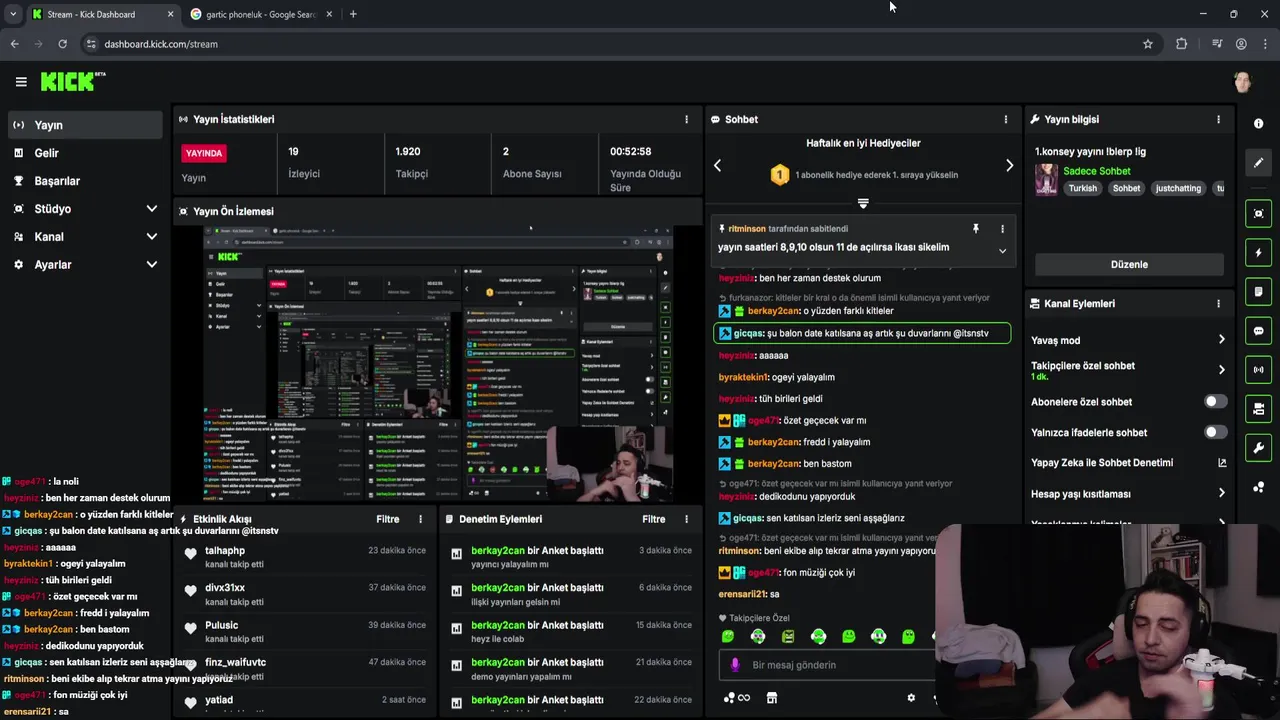The width and height of the screenshot is (1280, 720).
Task: Open Kanal Eylemleri three-dot options
Action: [1218, 303]
